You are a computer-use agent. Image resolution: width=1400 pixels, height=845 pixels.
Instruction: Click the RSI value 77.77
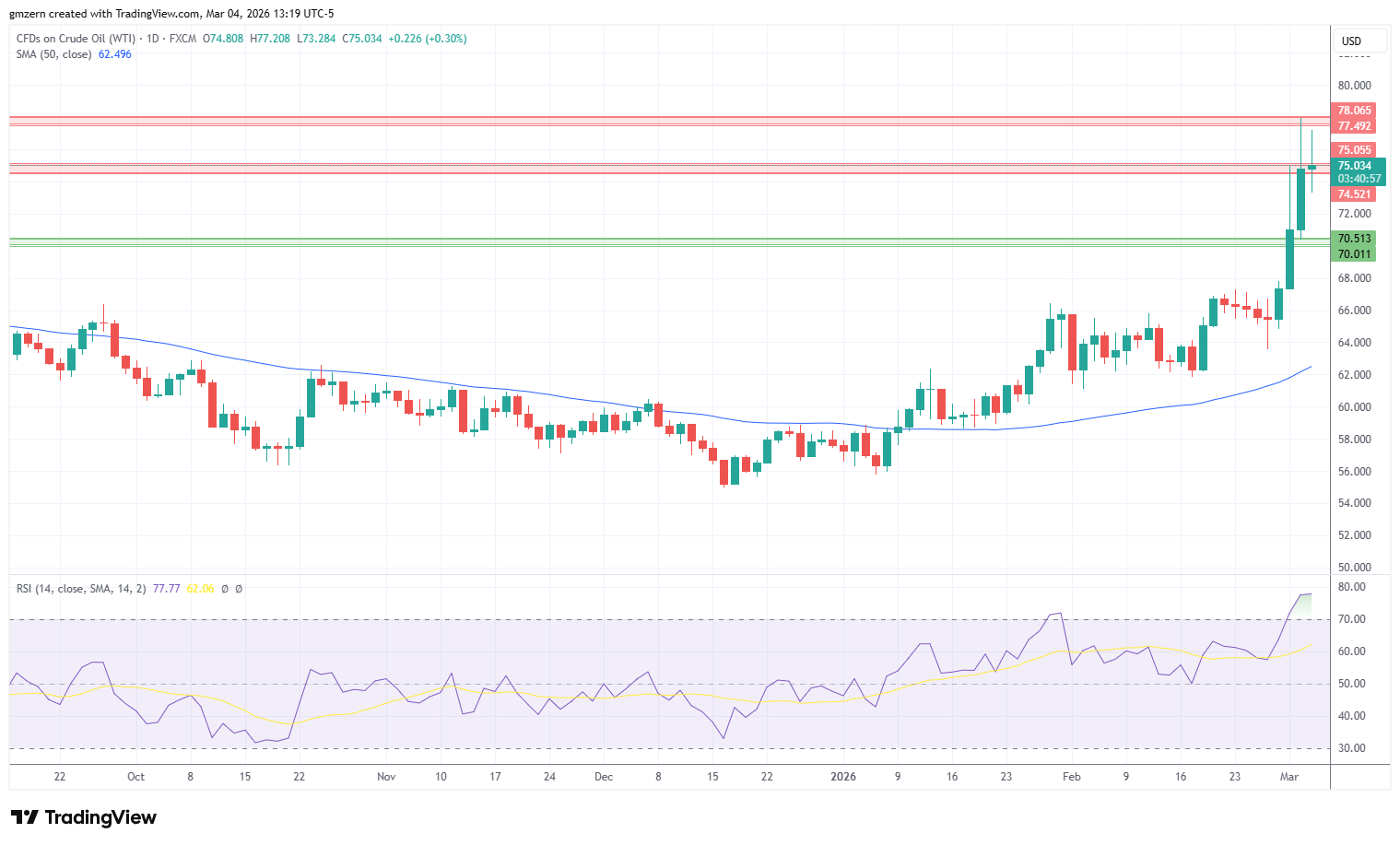pyautogui.click(x=166, y=589)
